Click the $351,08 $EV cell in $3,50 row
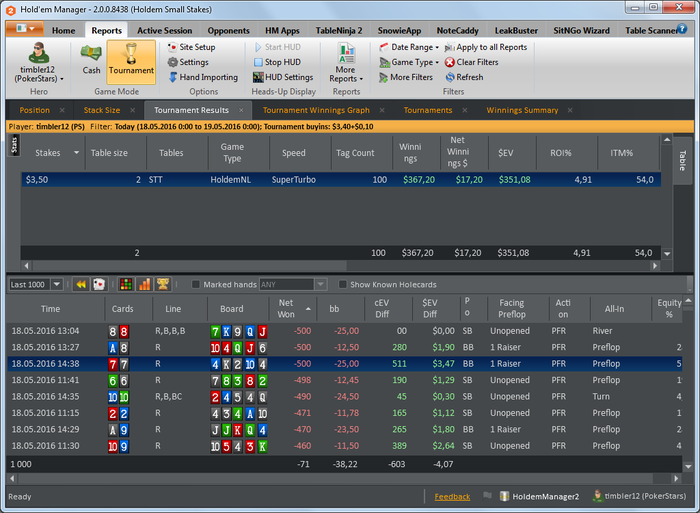 click(514, 179)
